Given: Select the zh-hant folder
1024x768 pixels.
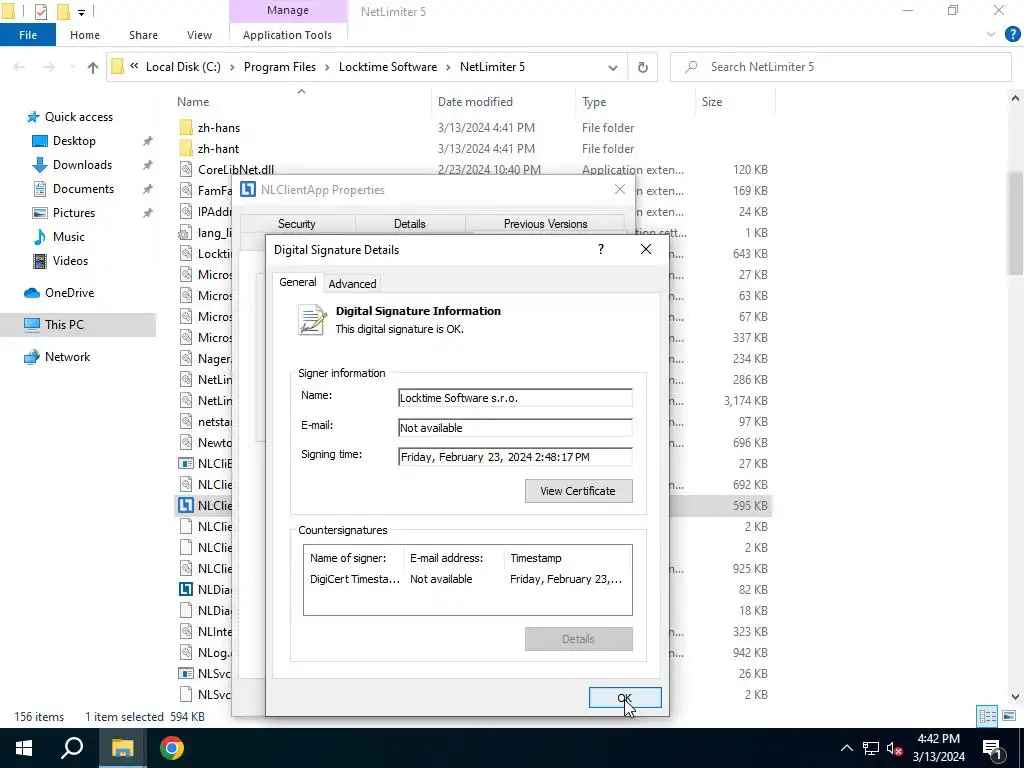Looking at the screenshot, I should [x=218, y=149].
